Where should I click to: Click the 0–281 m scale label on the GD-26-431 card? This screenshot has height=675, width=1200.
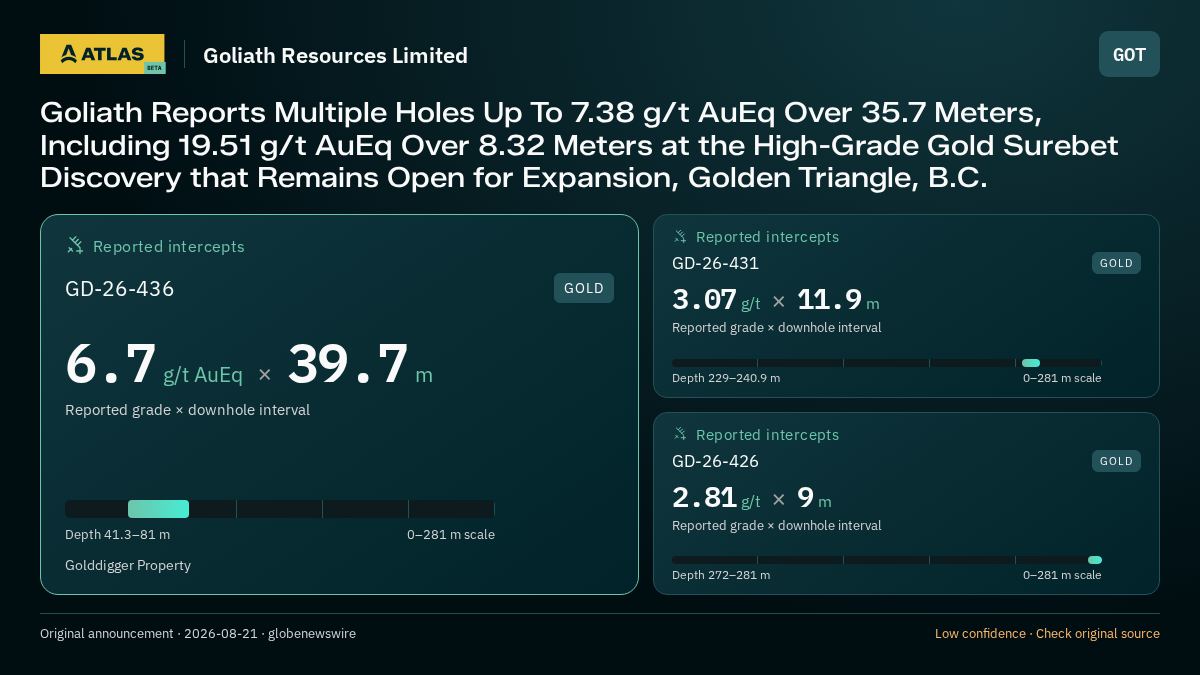pos(1062,378)
